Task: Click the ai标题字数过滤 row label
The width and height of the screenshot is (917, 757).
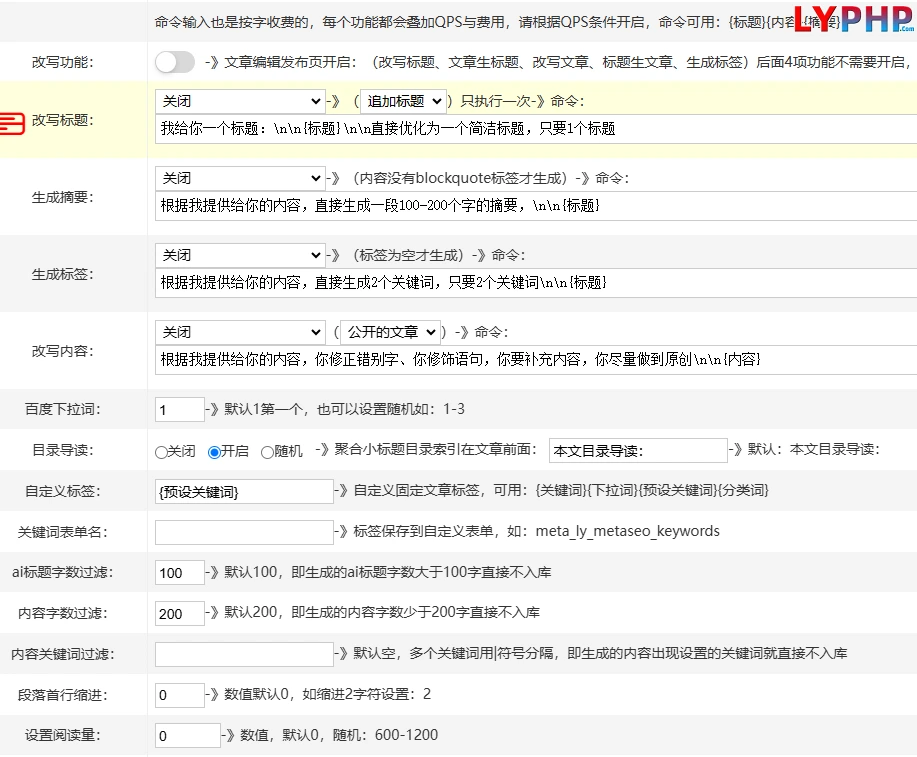Action: coord(63,573)
